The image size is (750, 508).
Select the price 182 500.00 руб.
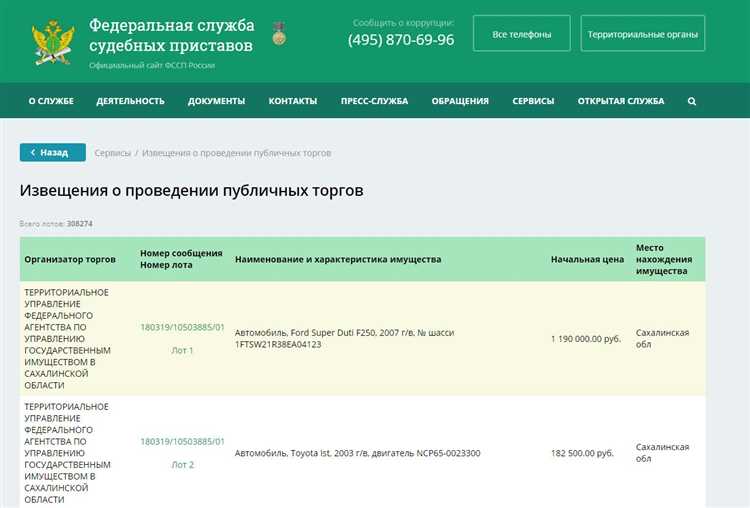(582, 453)
